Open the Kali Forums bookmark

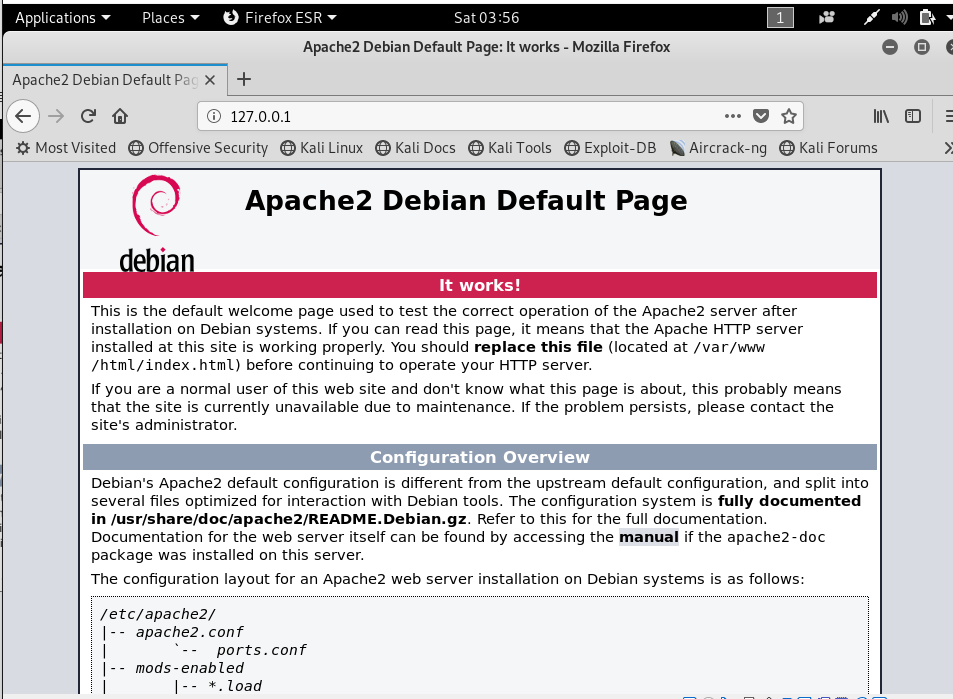point(828,148)
